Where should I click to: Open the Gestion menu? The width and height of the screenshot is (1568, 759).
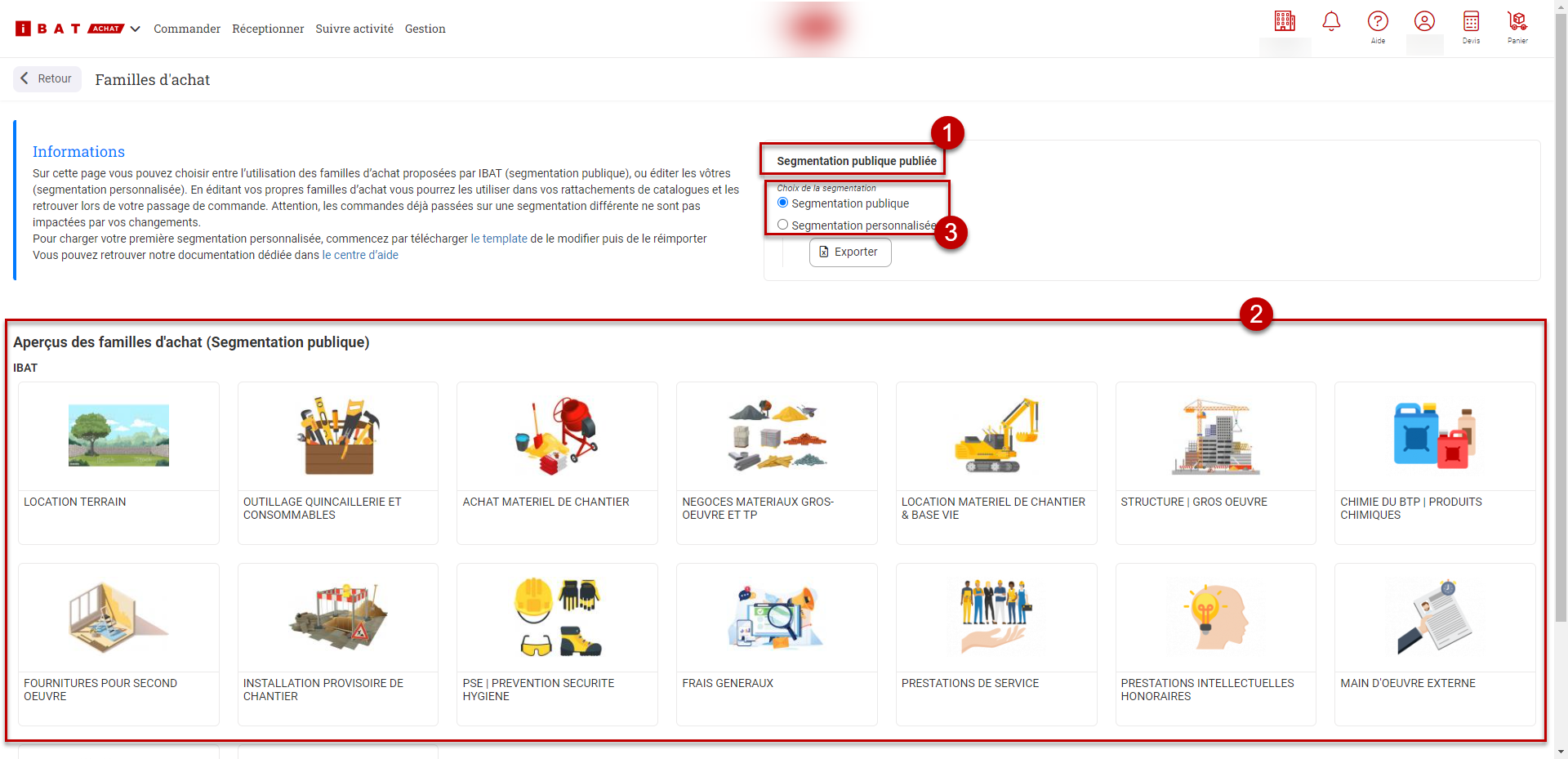coord(425,29)
